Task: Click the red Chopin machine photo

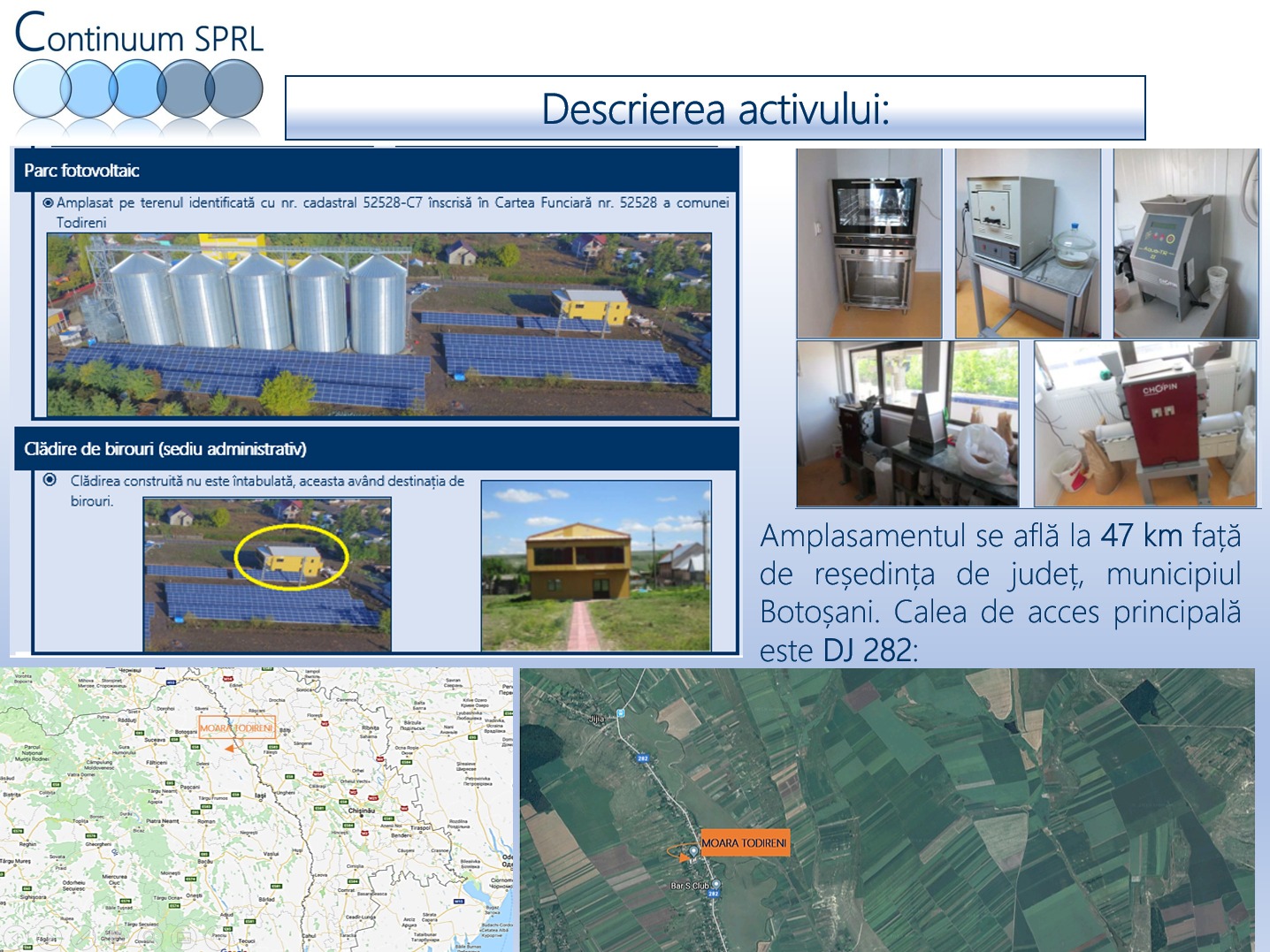Action: click(x=1145, y=423)
